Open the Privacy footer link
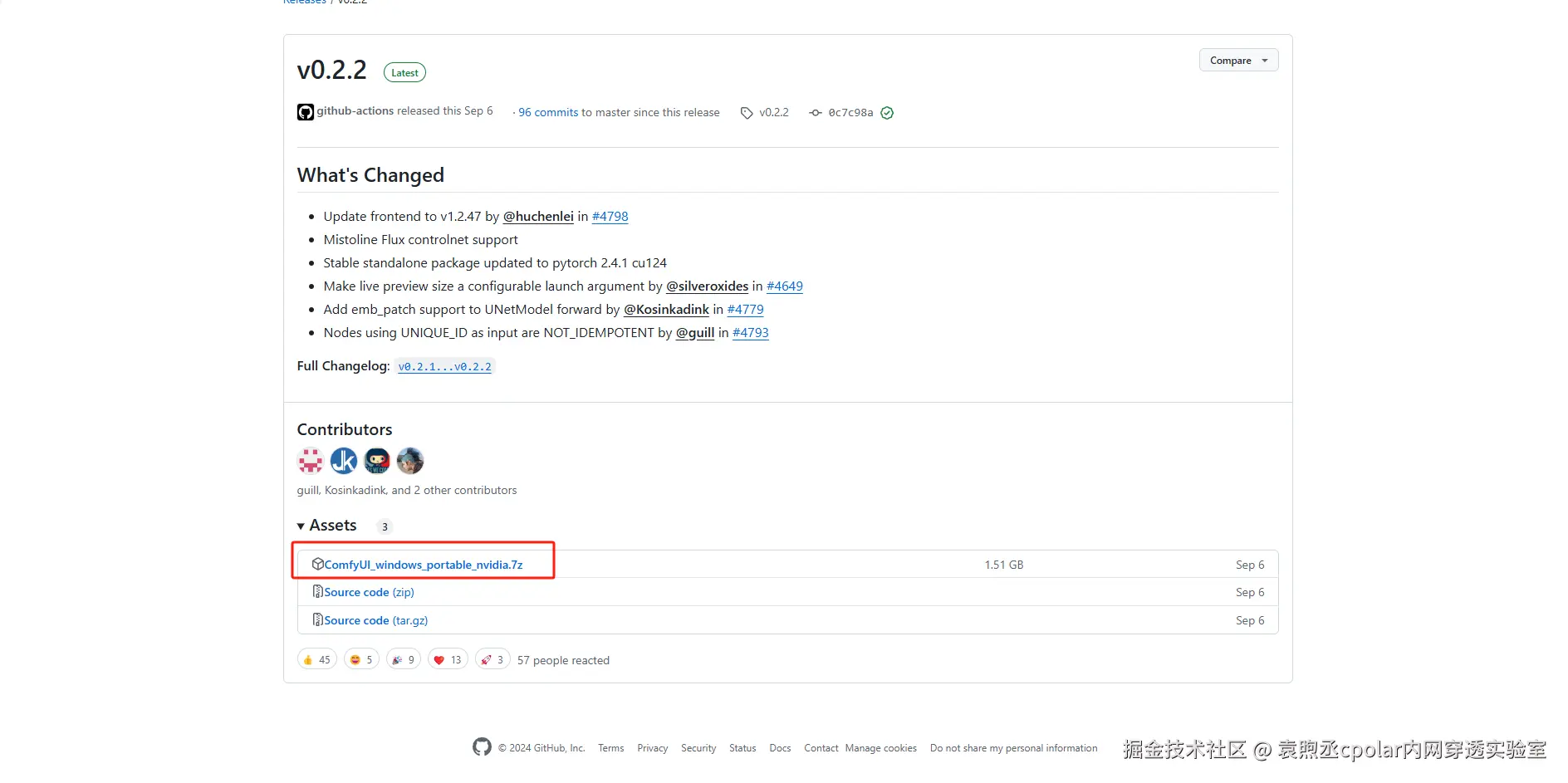The width and height of the screenshot is (1568, 783). pos(653,748)
